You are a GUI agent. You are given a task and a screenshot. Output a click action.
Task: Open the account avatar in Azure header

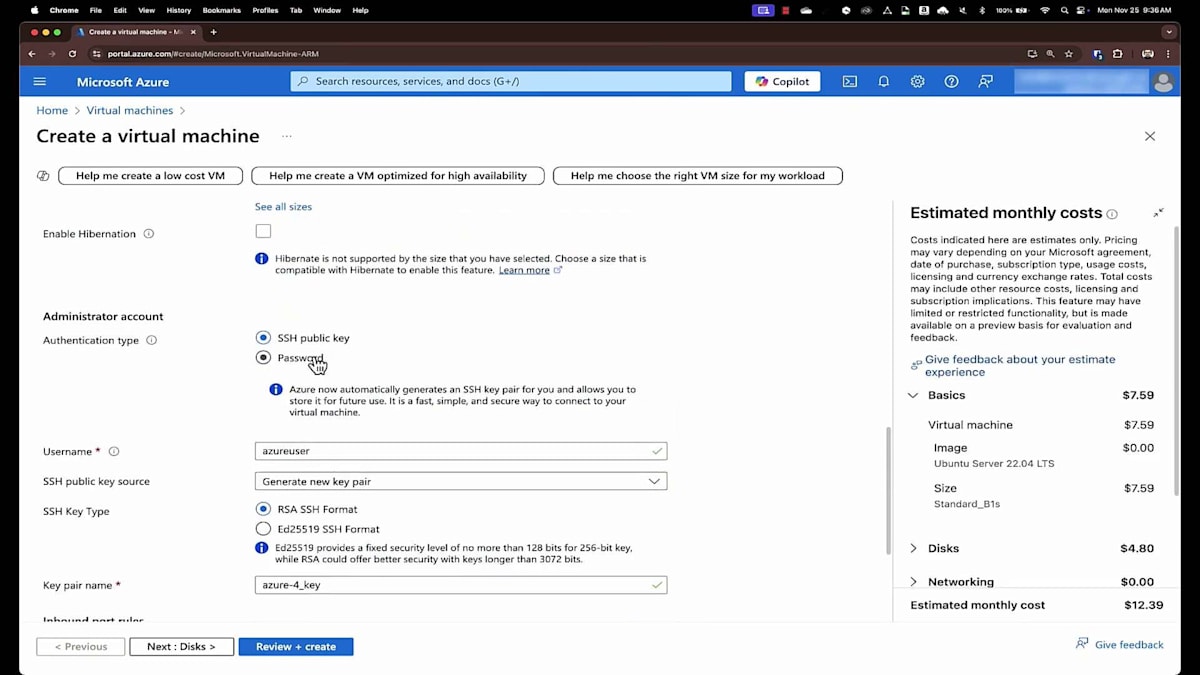click(1163, 82)
